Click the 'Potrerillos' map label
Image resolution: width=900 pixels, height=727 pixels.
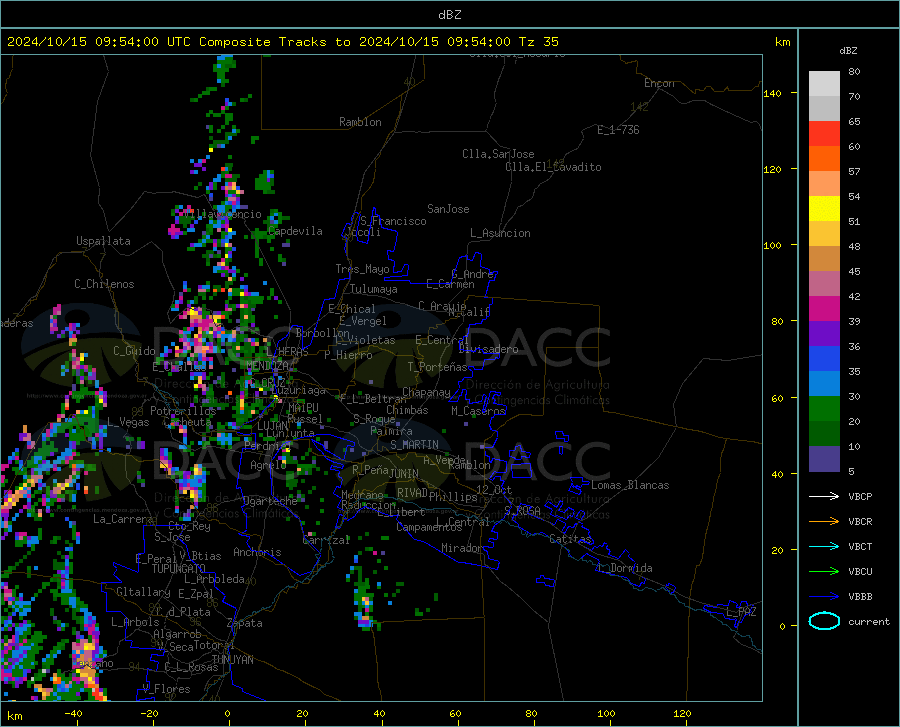[x=183, y=411]
